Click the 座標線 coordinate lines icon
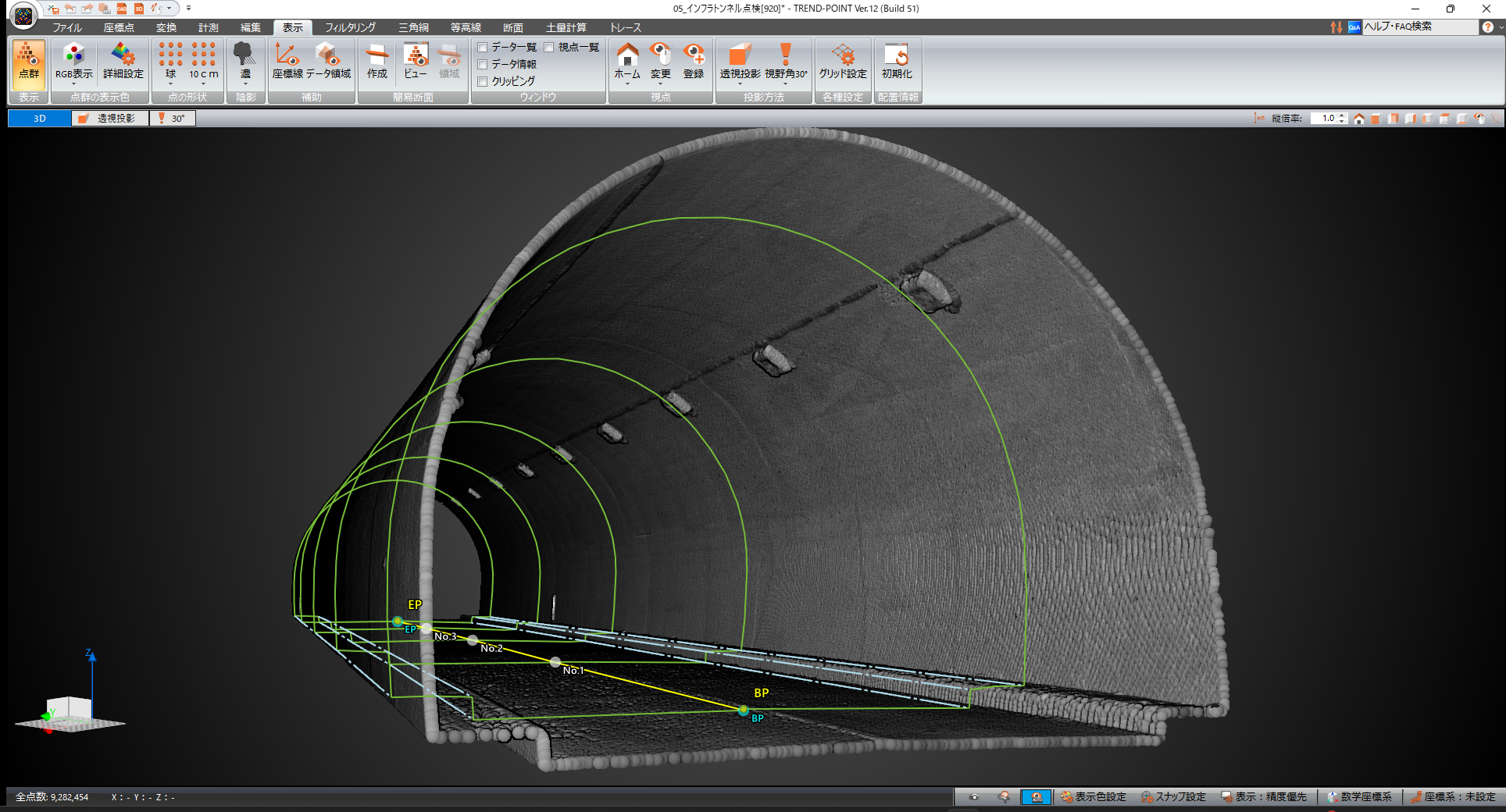This screenshot has width=1506, height=812. 287,62
